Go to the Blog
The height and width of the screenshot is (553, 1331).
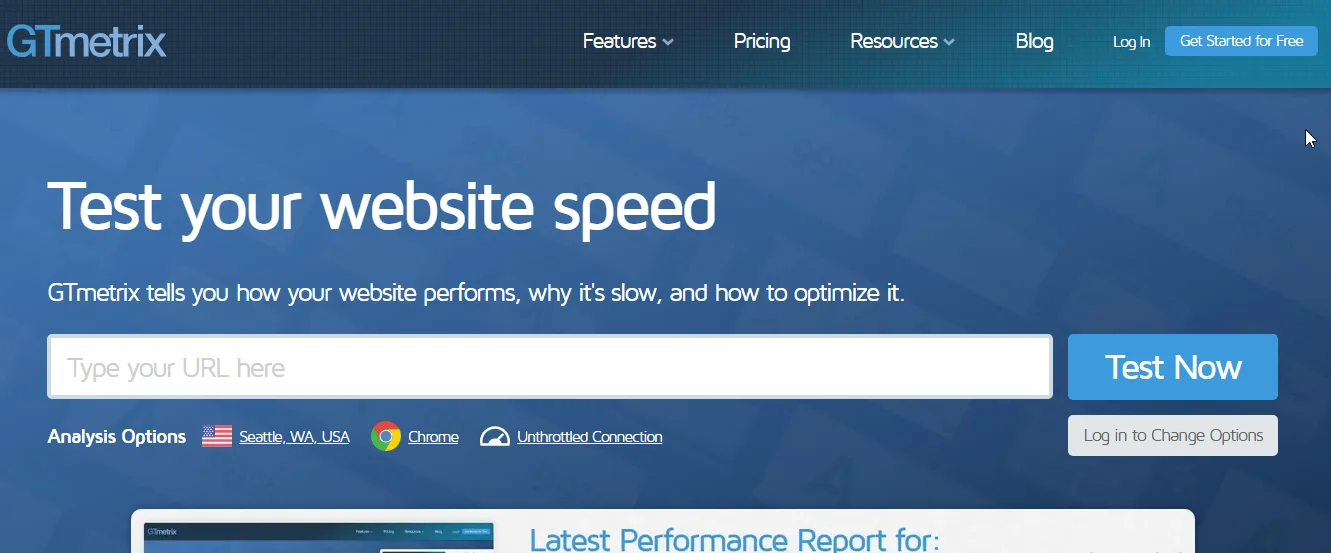tap(1034, 41)
